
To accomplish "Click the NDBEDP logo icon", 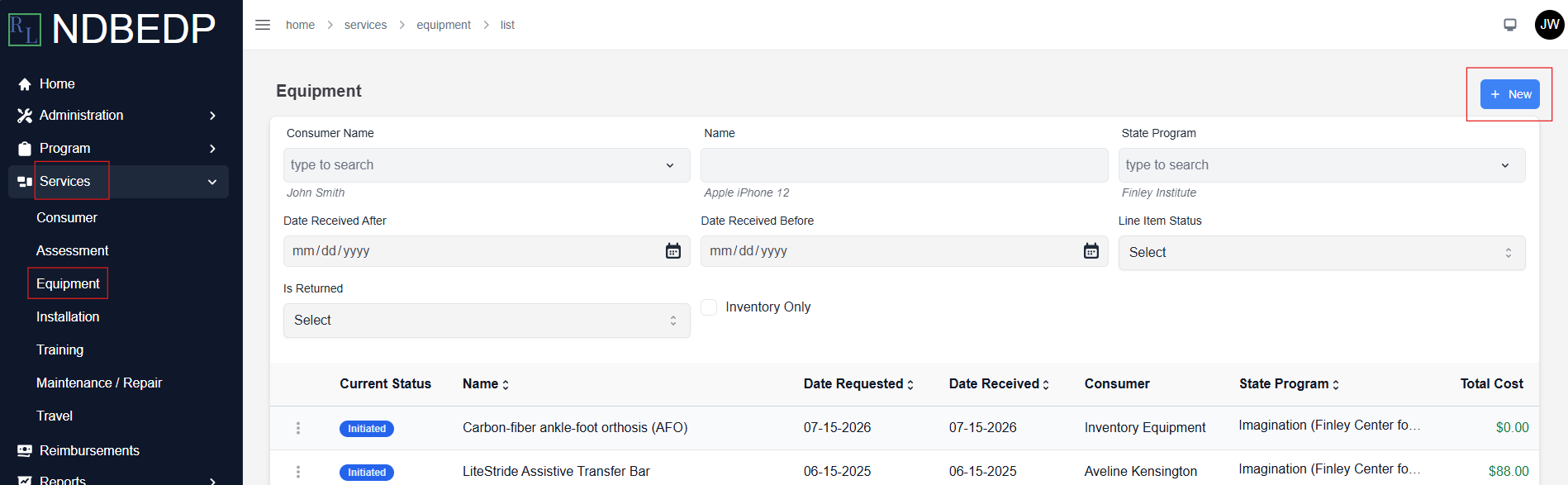I will 25,30.
